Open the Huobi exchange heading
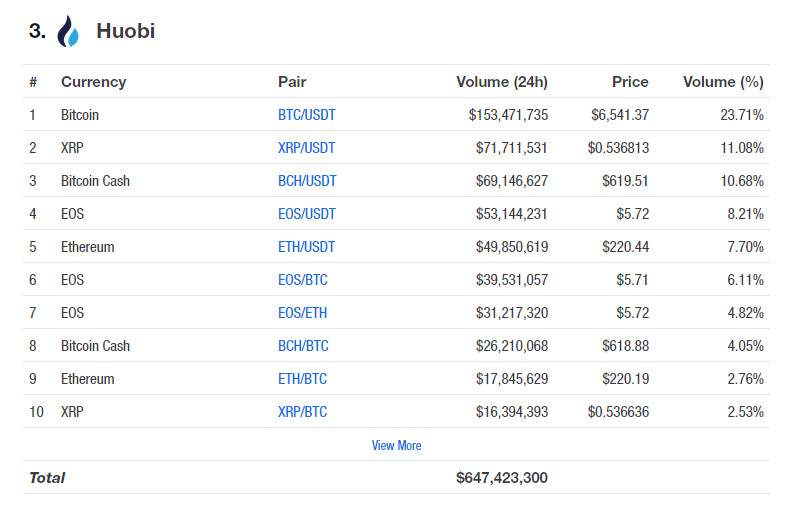This screenshot has height=518, width=799. pyautogui.click(x=125, y=31)
